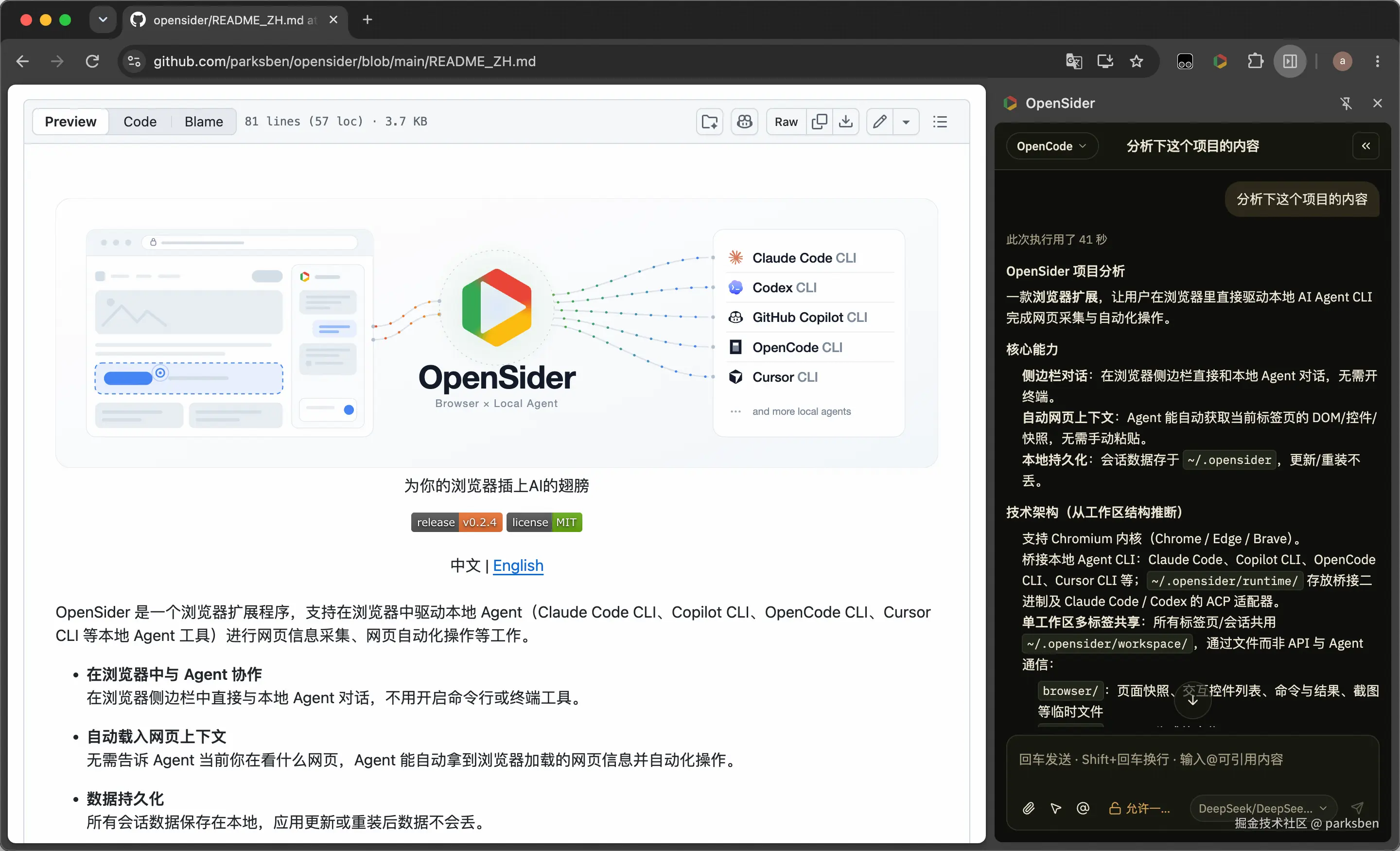Click the open symbols file-tree icon
Viewport: 1400px width, 851px height.
coord(709,122)
